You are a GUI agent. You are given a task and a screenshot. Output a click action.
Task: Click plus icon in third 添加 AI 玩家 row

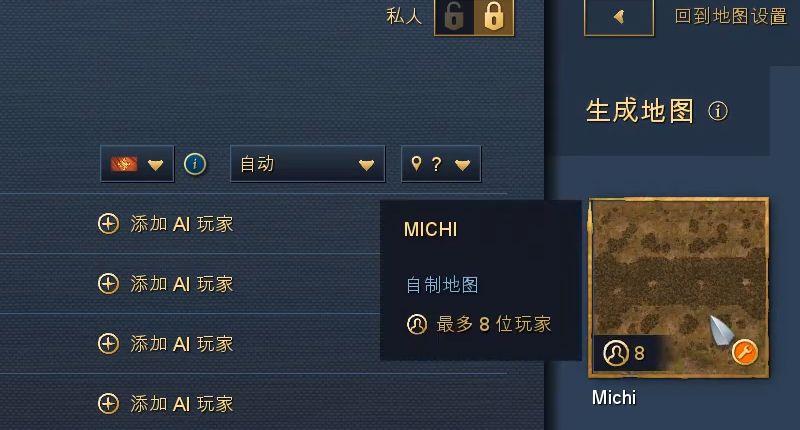[108, 344]
